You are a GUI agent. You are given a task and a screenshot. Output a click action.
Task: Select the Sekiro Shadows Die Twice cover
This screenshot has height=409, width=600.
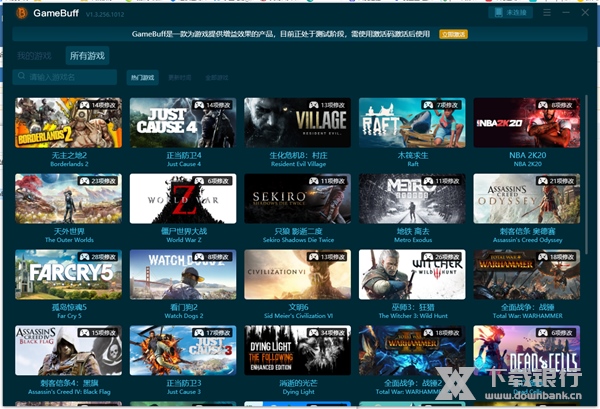click(x=297, y=199)
